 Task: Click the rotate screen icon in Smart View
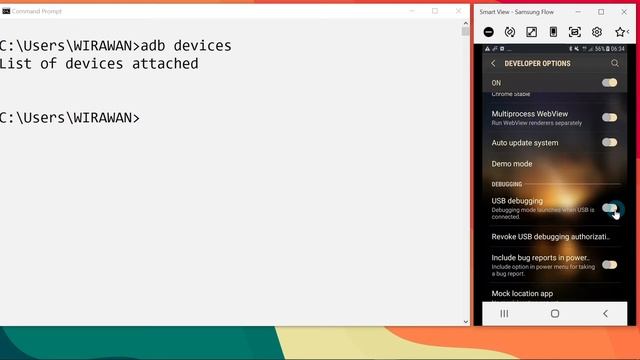pyautogui.click(x=510, y=32)
